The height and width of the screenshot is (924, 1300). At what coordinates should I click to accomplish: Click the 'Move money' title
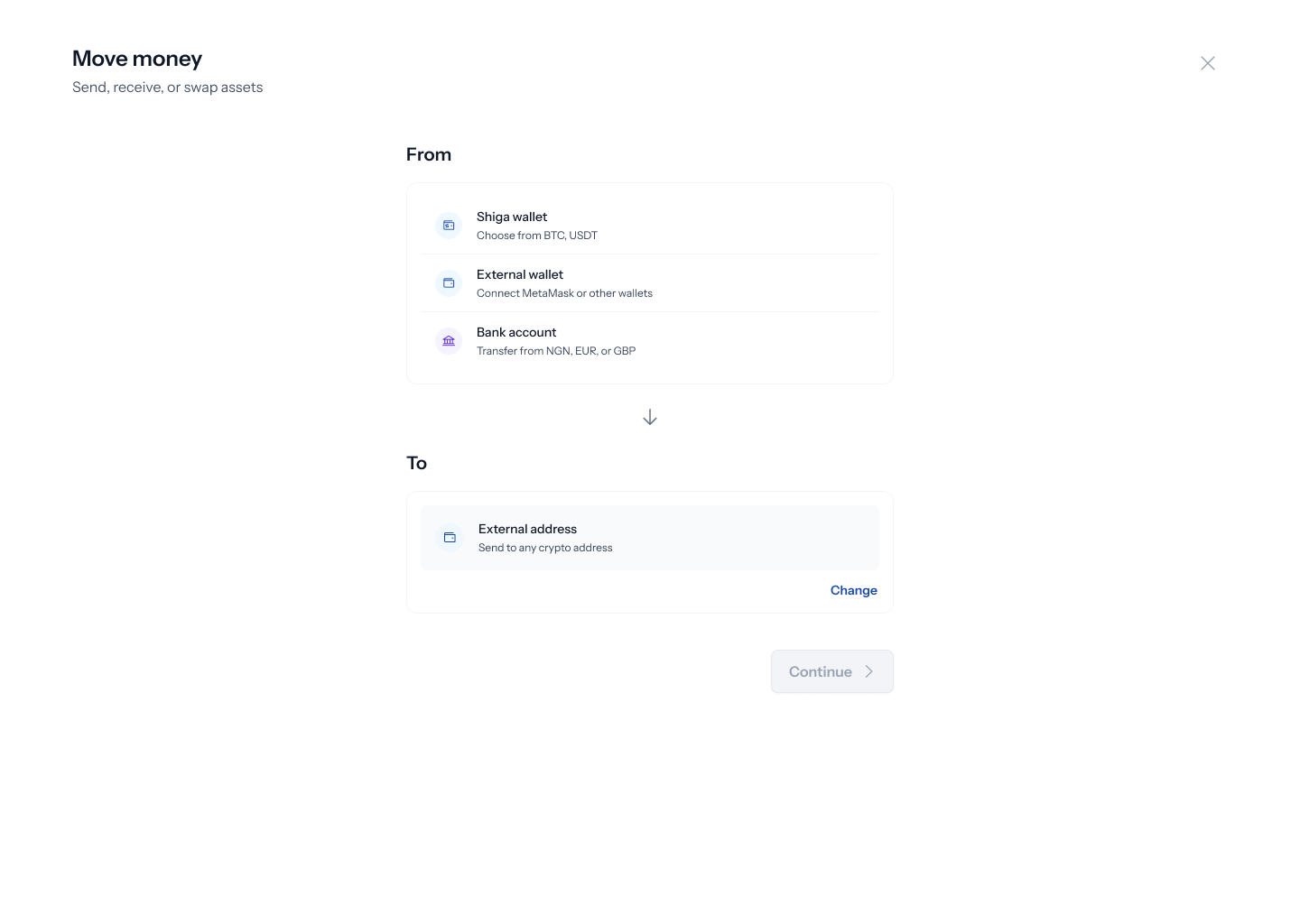(x=137, y=59)
